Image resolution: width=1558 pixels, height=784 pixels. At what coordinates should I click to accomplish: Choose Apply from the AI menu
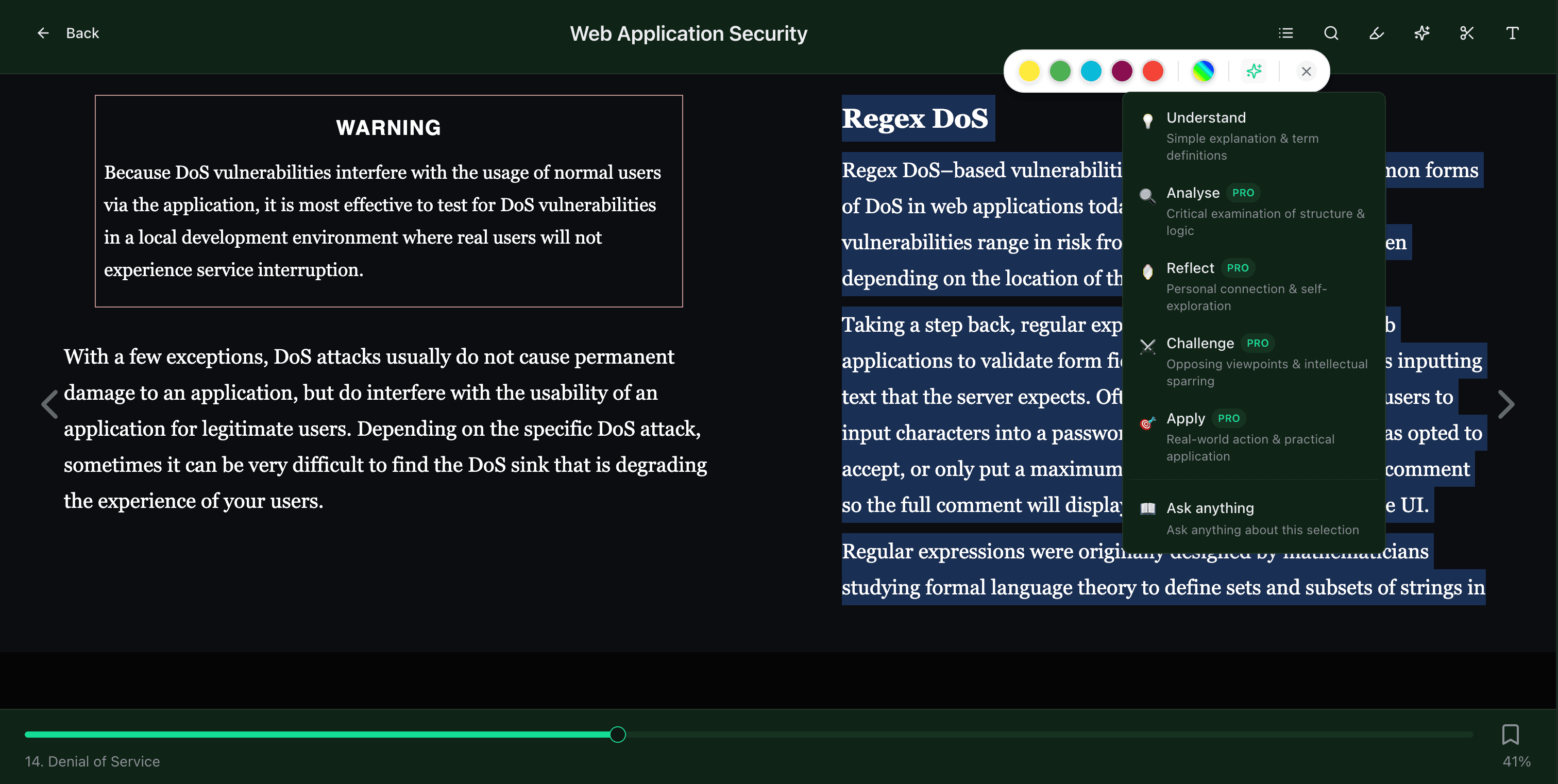coord(1253,436)
